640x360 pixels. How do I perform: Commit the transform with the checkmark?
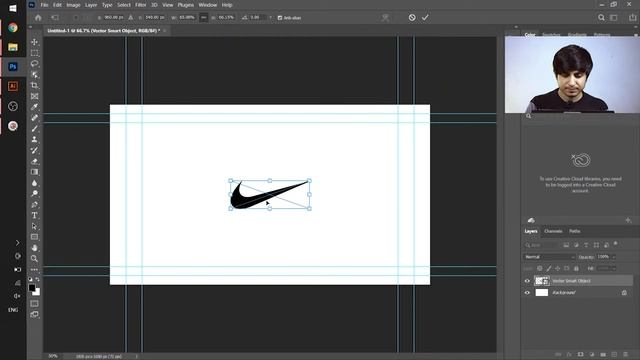425,18
